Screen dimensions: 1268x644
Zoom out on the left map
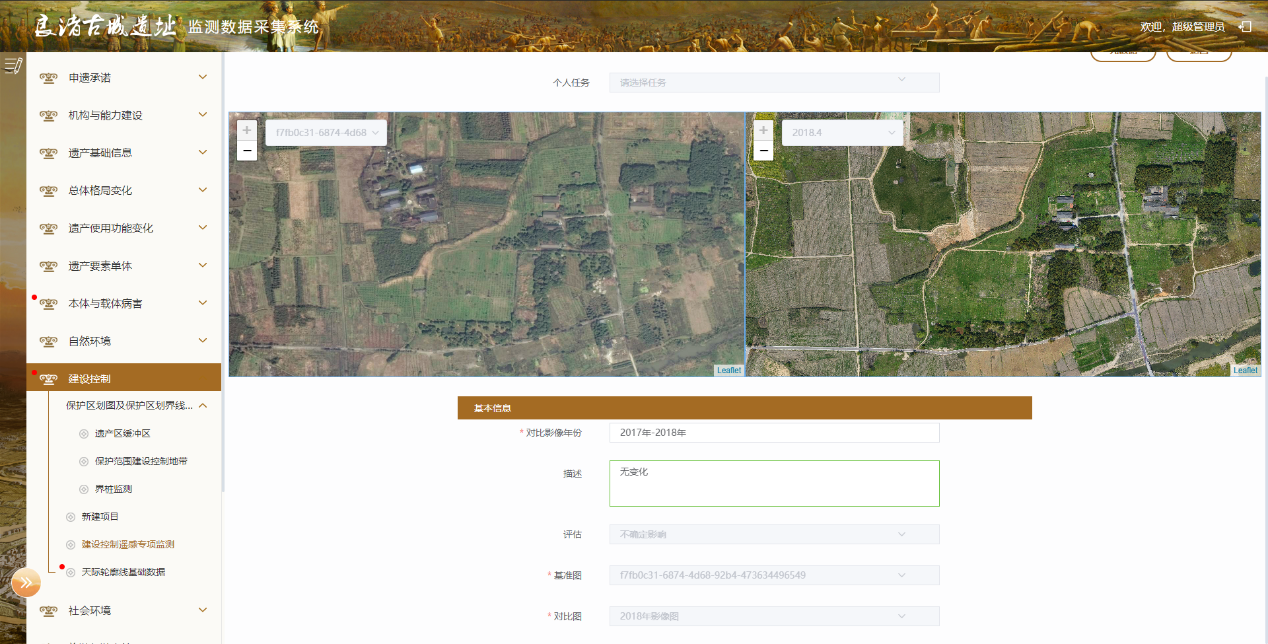247,151
